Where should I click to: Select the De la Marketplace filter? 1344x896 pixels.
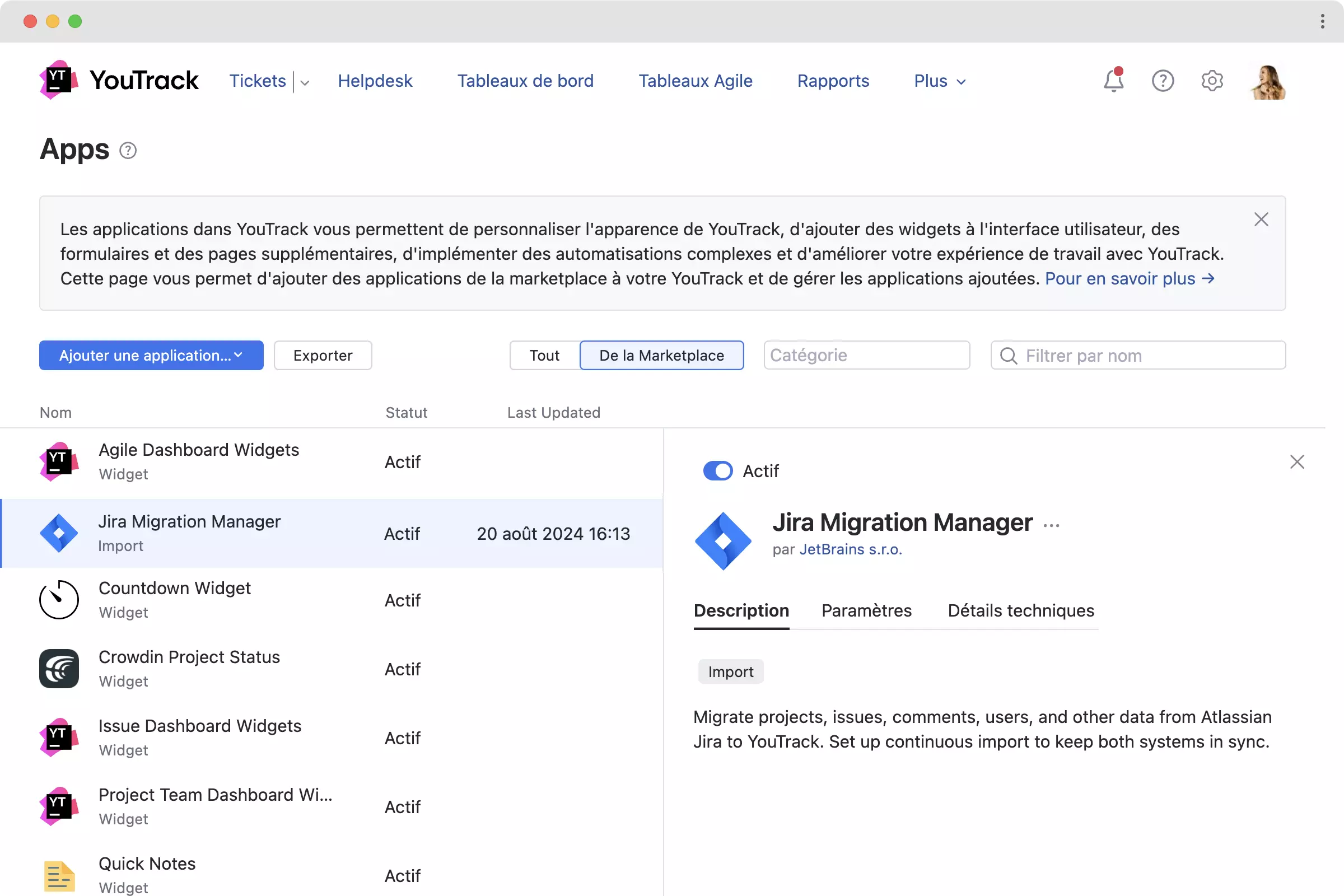pyautogui.click(x=661, y=356)
